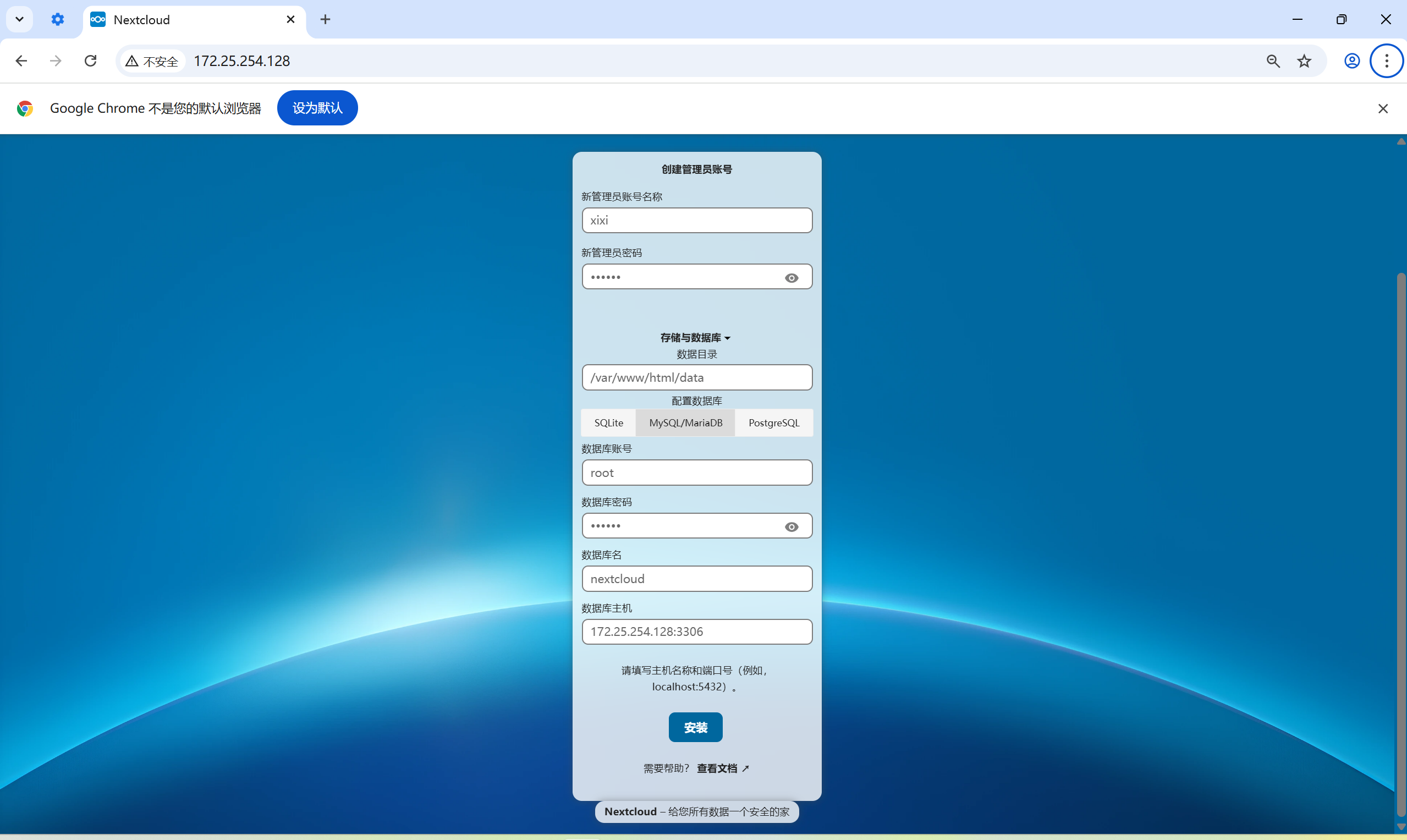Click the browser settings gear icon
The image size is (1407, 840).
click(x=57, y=19)
